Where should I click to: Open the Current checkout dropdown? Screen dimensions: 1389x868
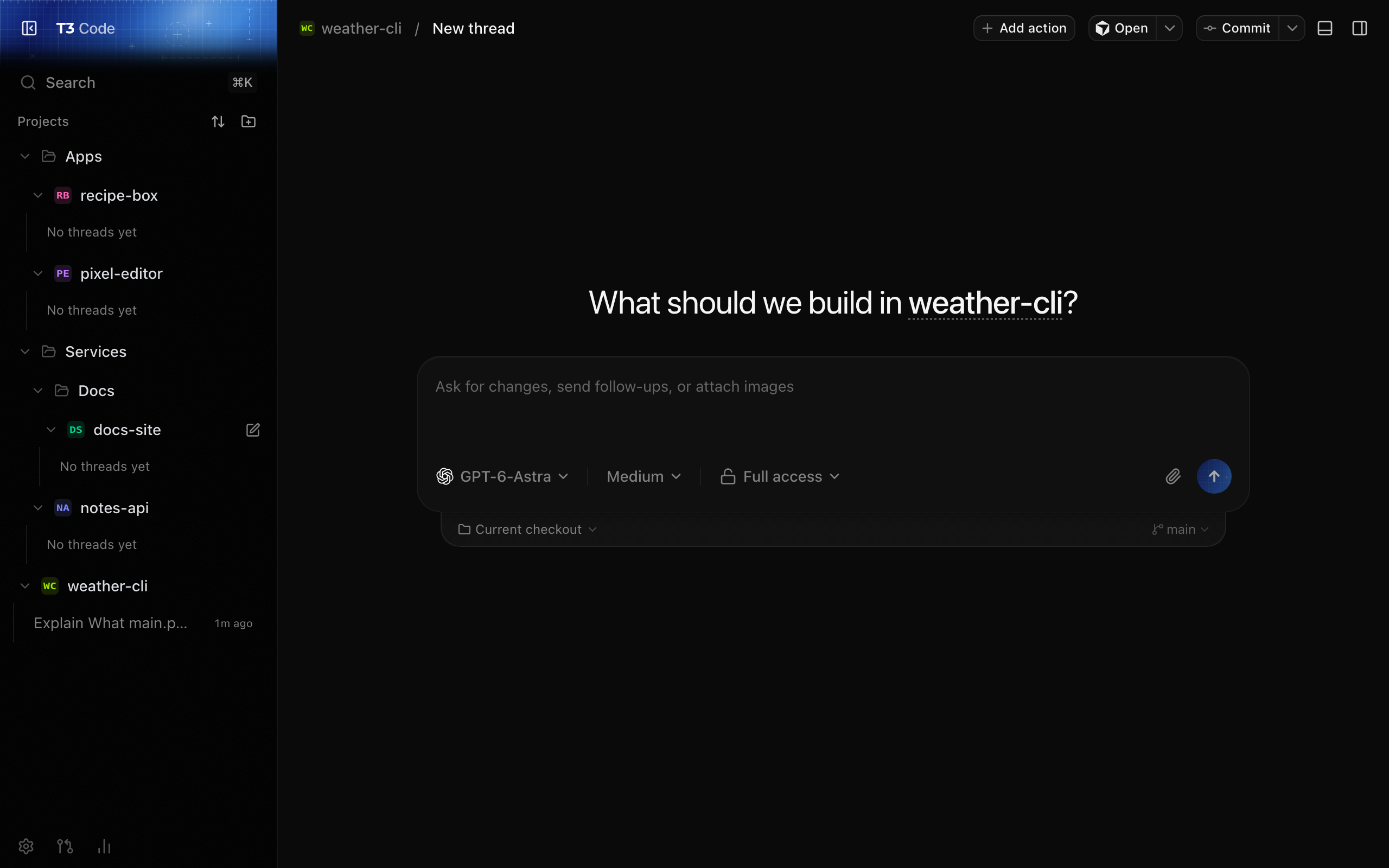[x=527, y=529]
